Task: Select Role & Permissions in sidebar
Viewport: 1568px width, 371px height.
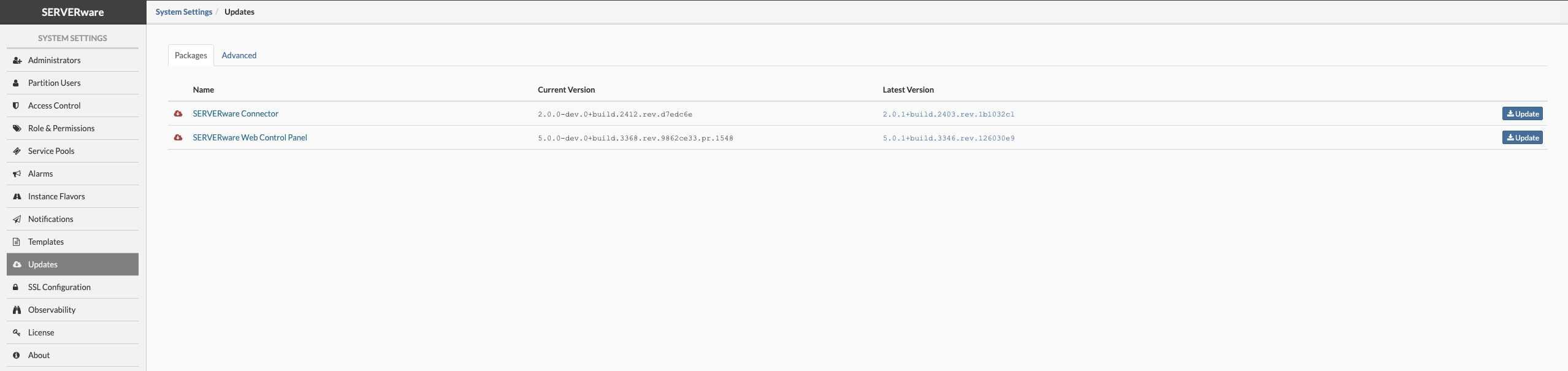Action: tap(72, 128)
